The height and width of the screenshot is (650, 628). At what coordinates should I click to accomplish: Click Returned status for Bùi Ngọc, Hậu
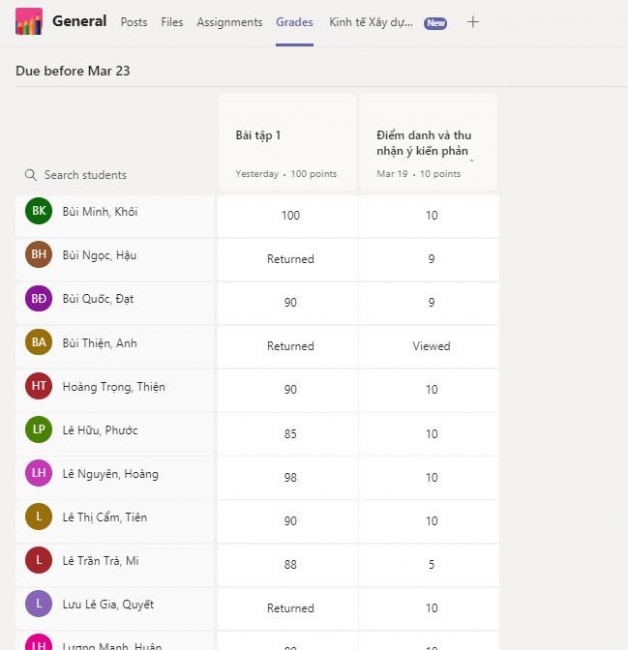click(x=290, y=259)
